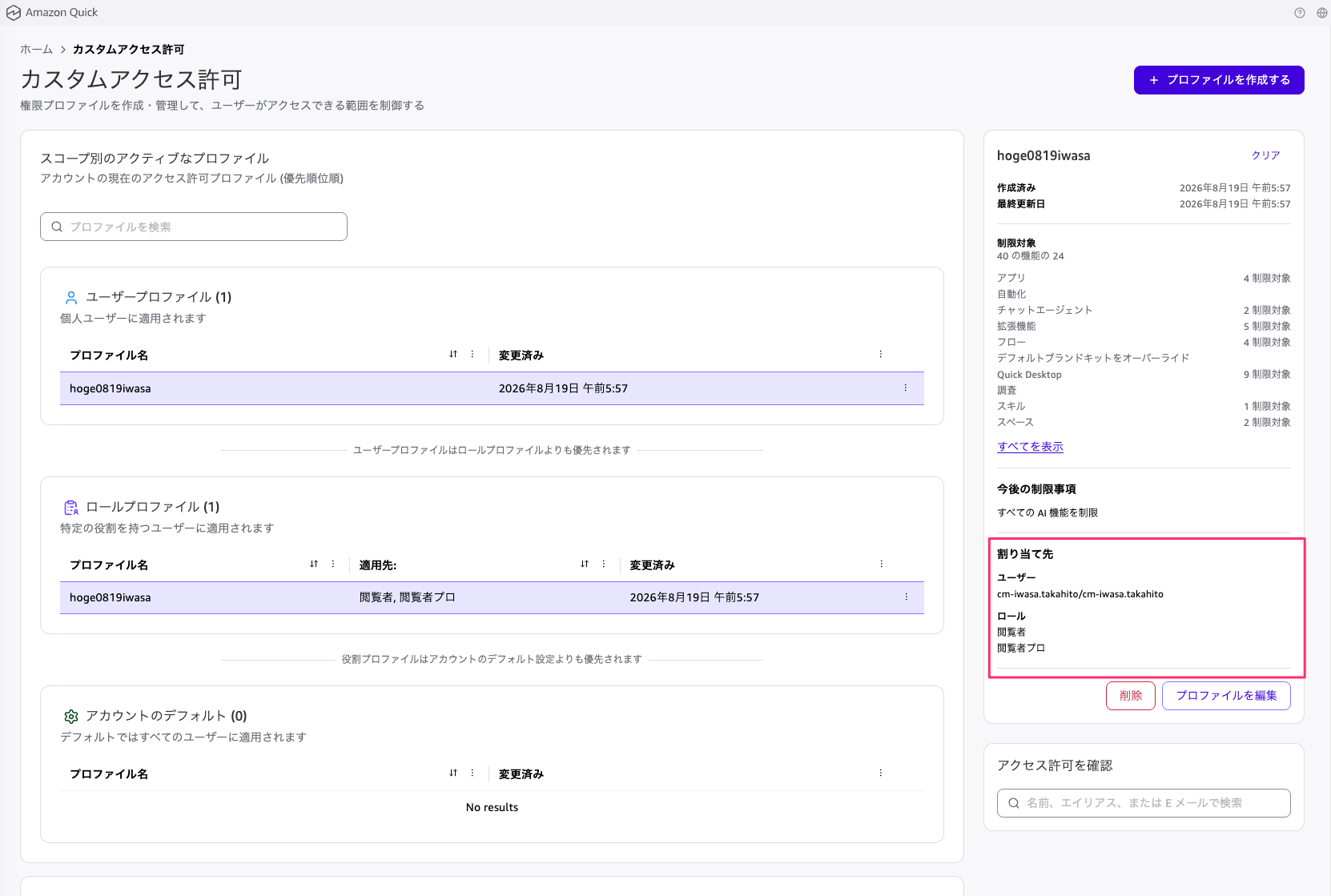
Task: Click プロファイルを編集 button
Action: (1226, 696)
